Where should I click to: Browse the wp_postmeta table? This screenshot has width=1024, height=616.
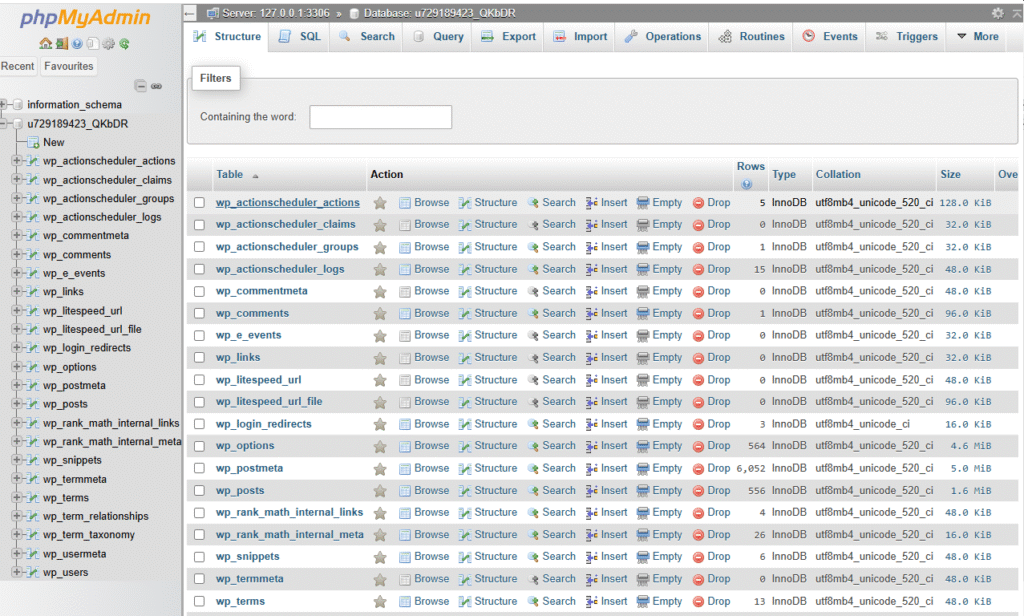pos(431,468)
